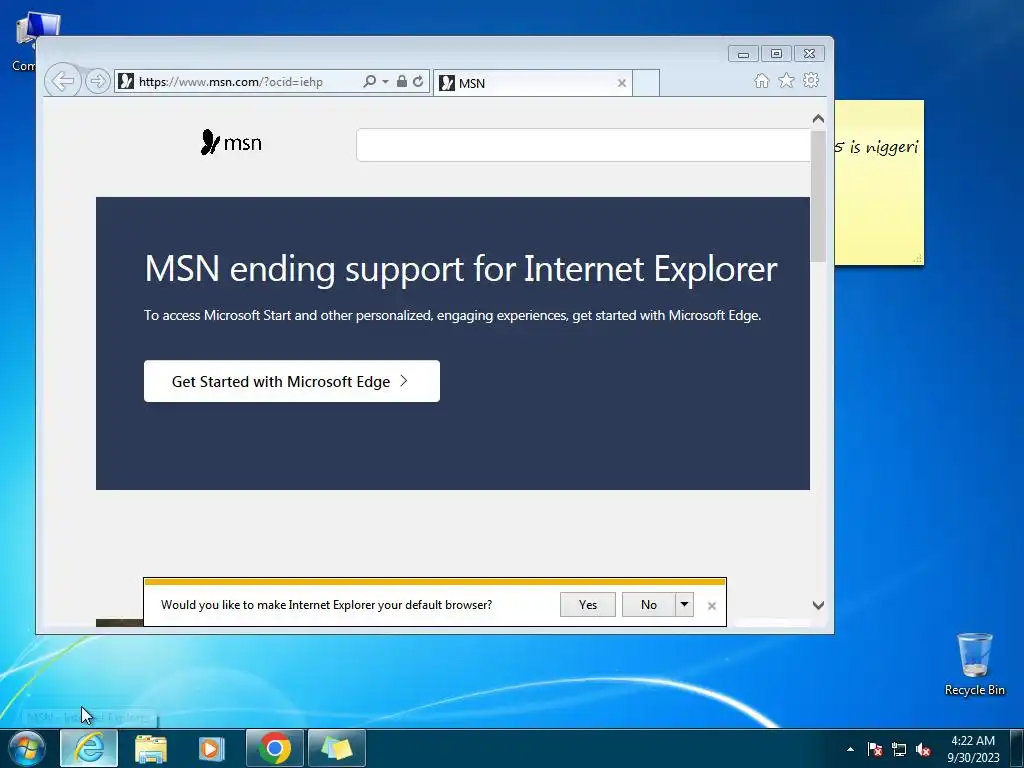
Task: Open a new blank tab
Action: click(646, 83)
